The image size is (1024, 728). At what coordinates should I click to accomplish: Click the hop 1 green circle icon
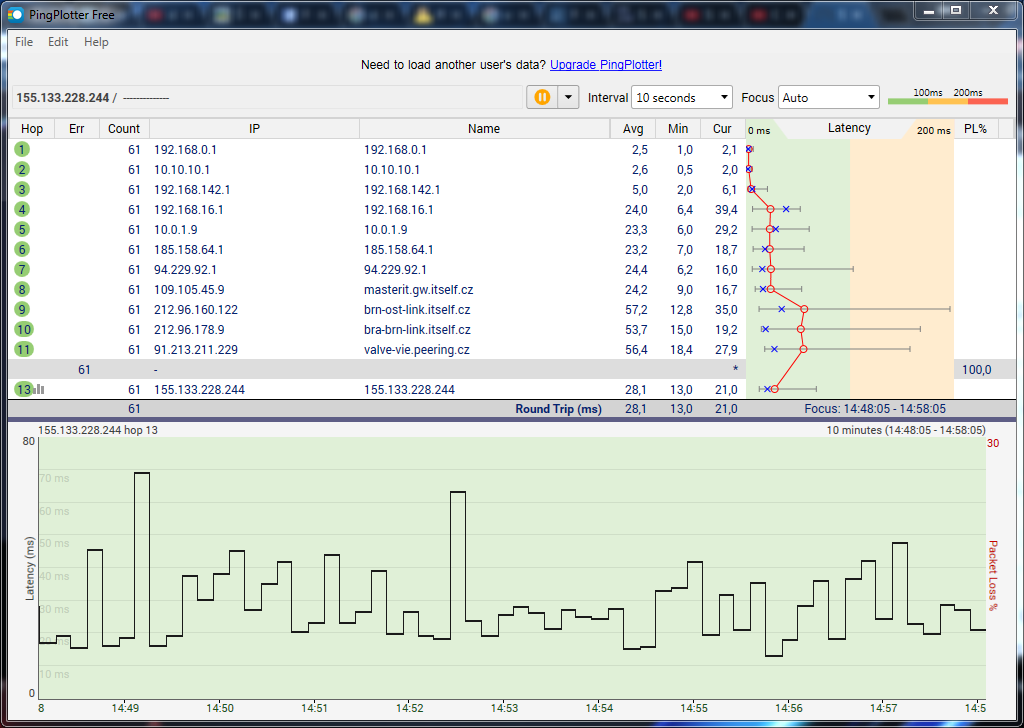22,149
